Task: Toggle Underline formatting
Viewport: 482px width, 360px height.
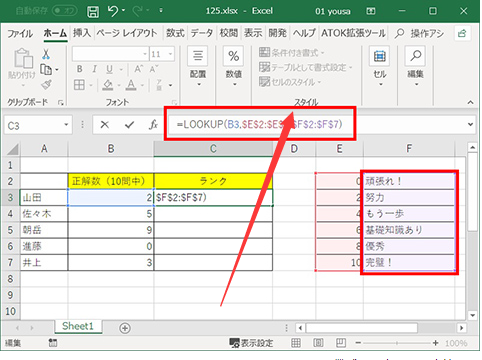Action: (109, 69)
